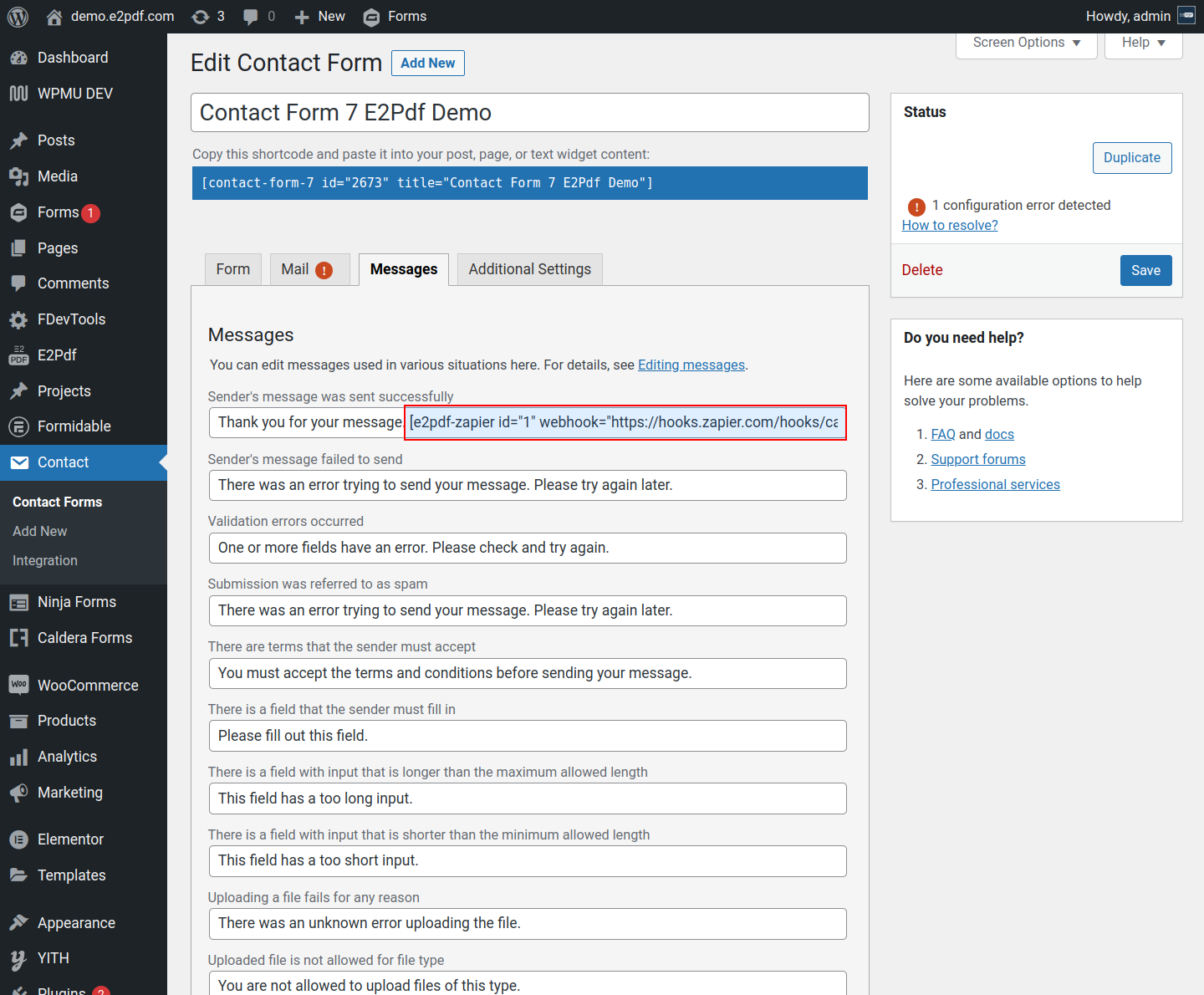
Task: Go to Elementor in sidebar menu
Action: pos(70,839)
